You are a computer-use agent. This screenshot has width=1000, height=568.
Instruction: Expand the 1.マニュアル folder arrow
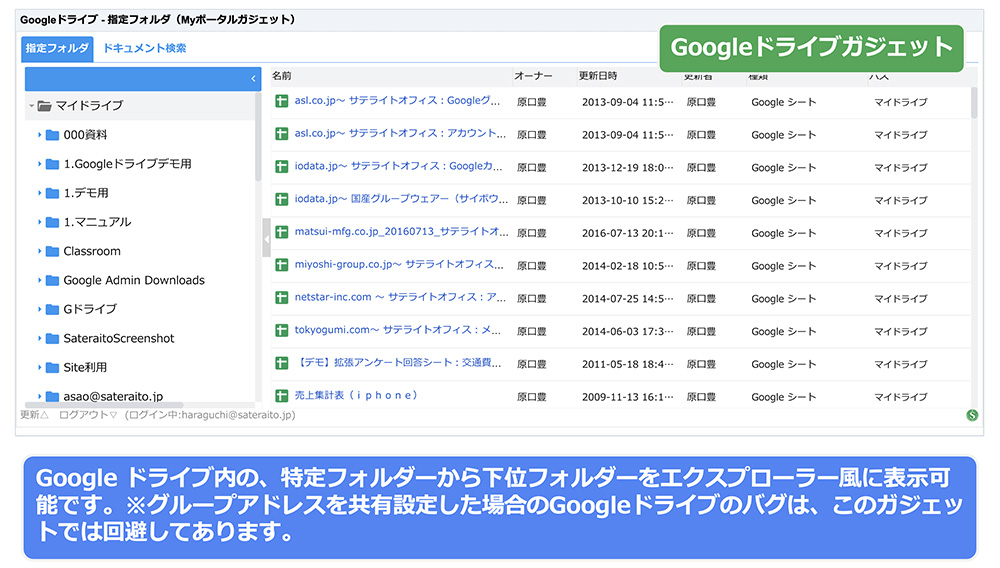pyautogui.click(x=40, y=222)
